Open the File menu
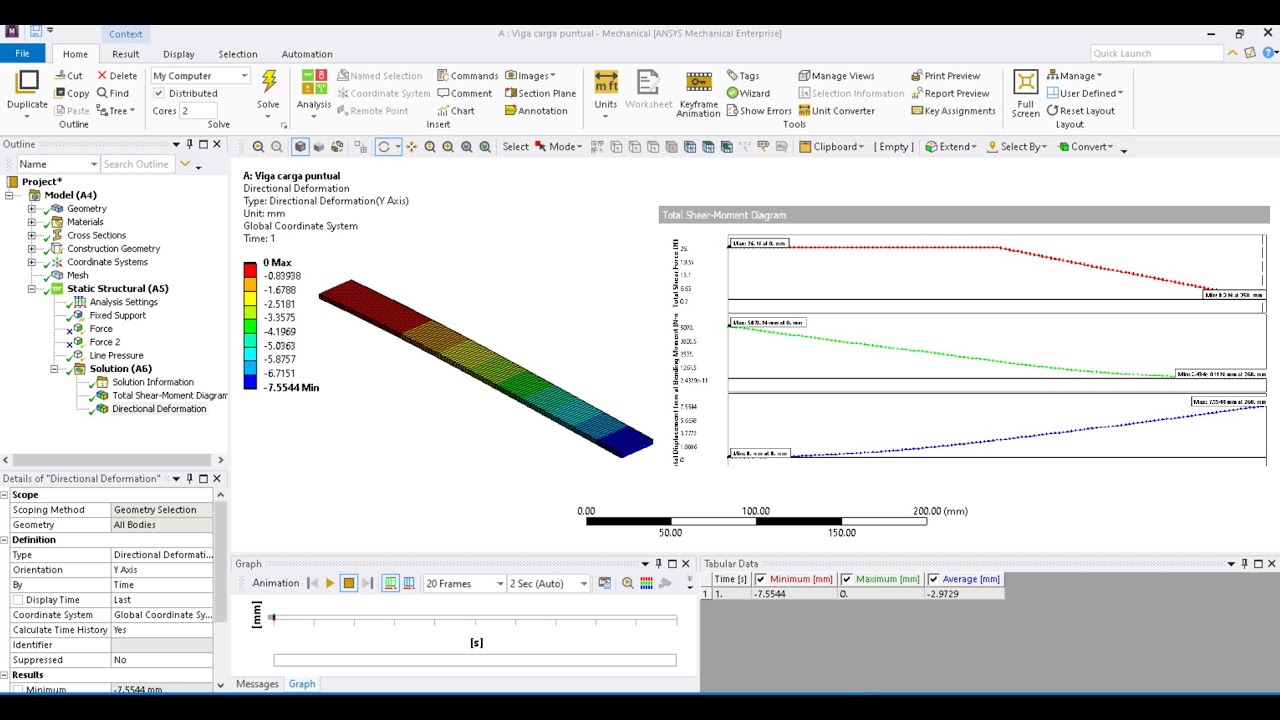 tap(22, 54)
